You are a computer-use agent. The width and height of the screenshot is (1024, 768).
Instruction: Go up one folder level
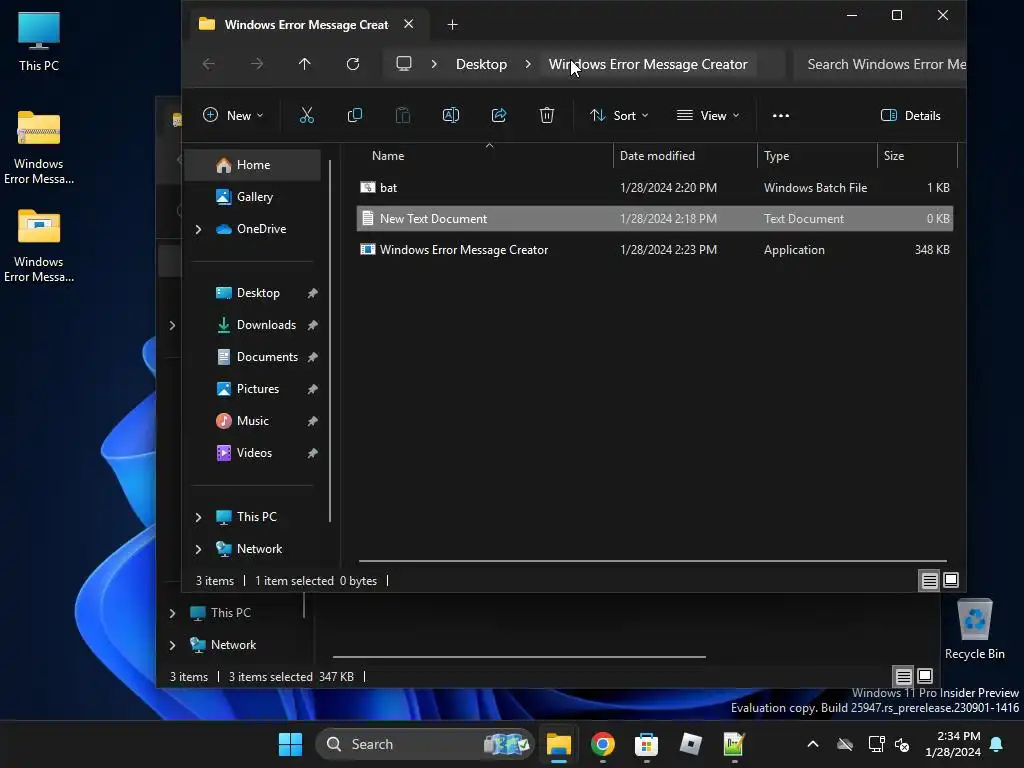[304, 64]
